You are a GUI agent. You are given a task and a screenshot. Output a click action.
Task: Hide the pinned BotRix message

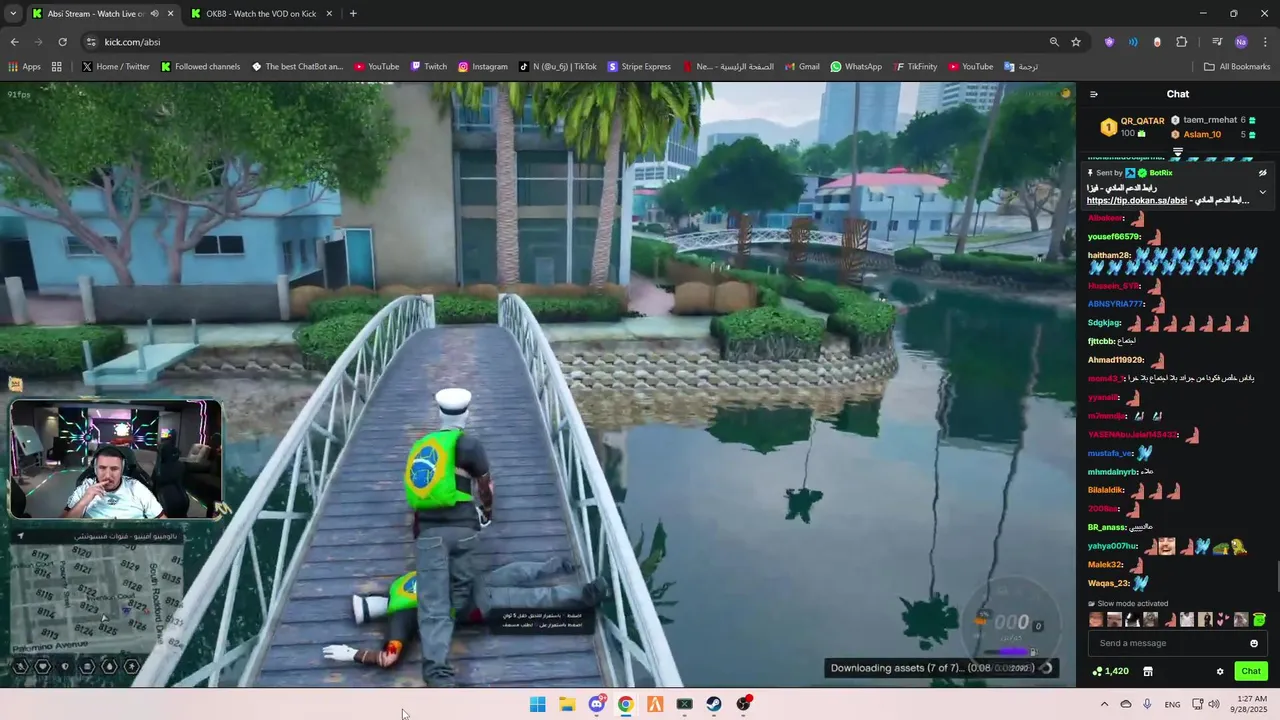coord(1263,173)
